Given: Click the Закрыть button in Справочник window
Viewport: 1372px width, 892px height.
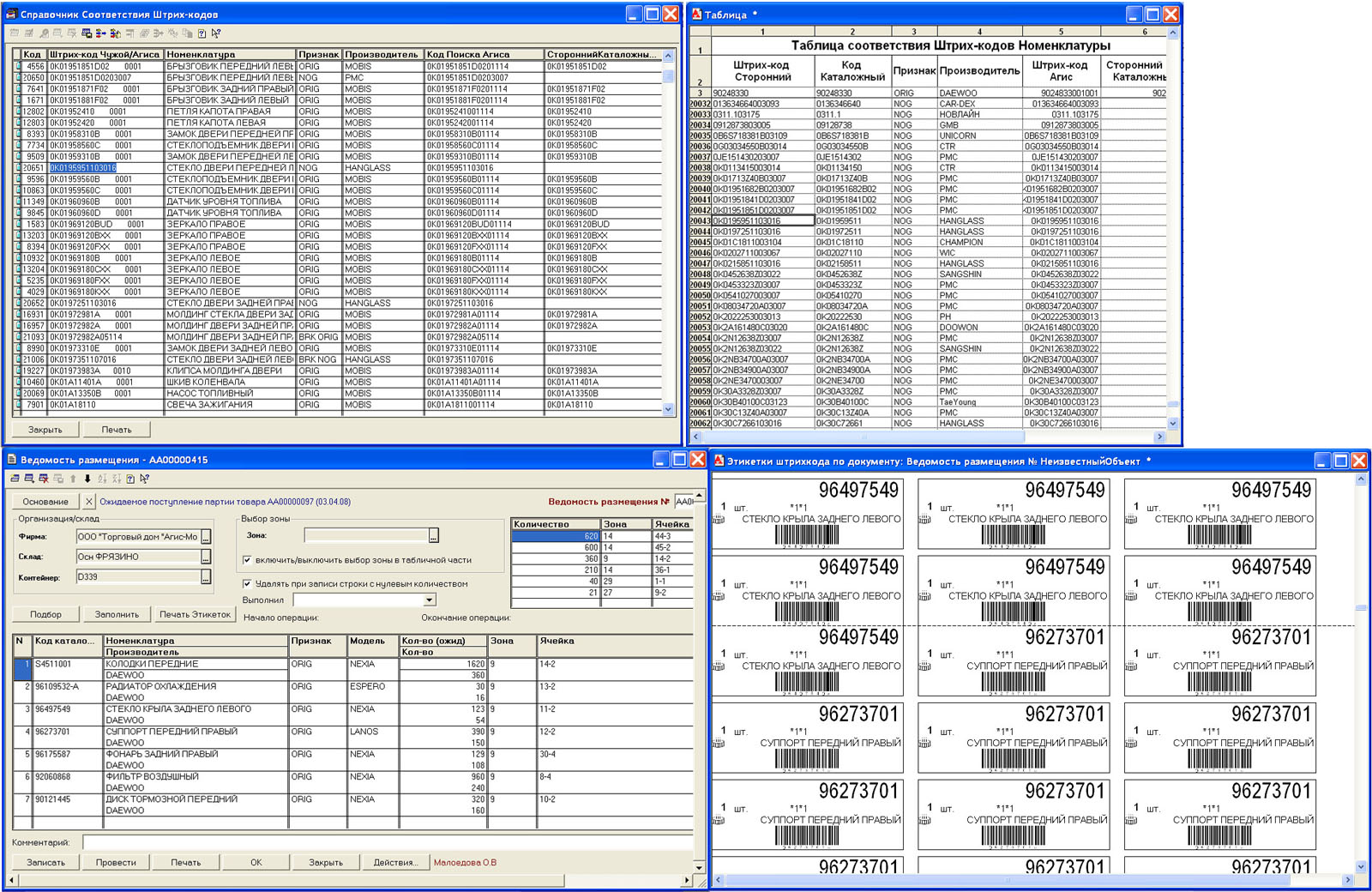Looking at the screenshot, I should click(x=45, y=430).
